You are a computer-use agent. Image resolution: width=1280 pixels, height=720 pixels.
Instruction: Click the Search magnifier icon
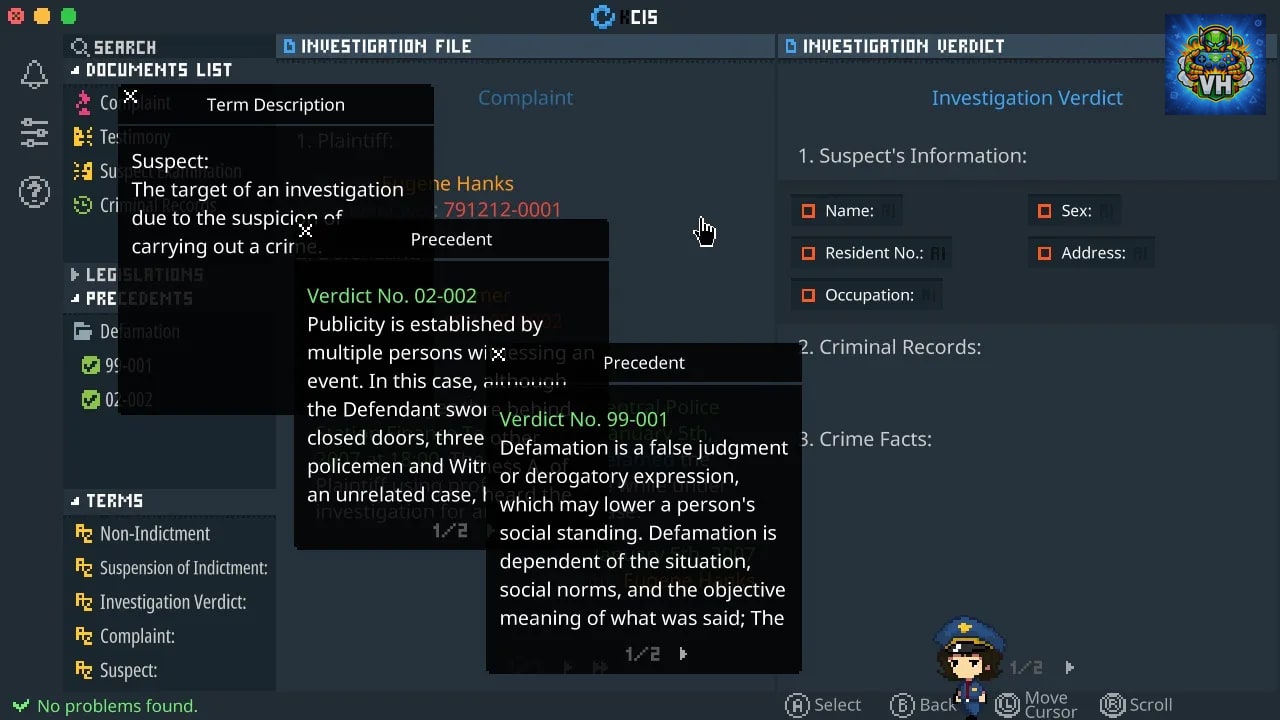(x=80, y=47)
